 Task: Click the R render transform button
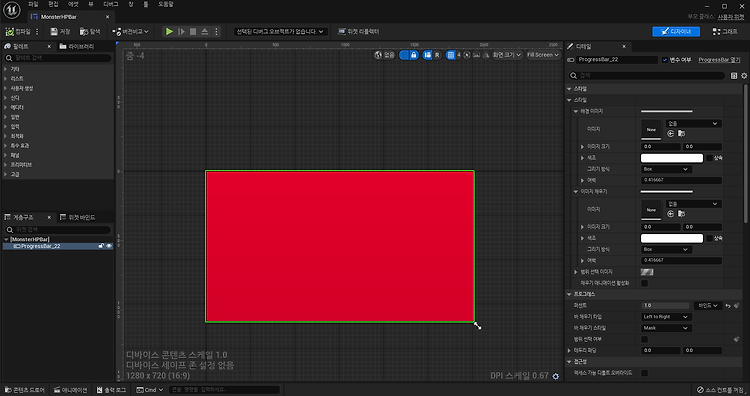[x=437, y=55]
